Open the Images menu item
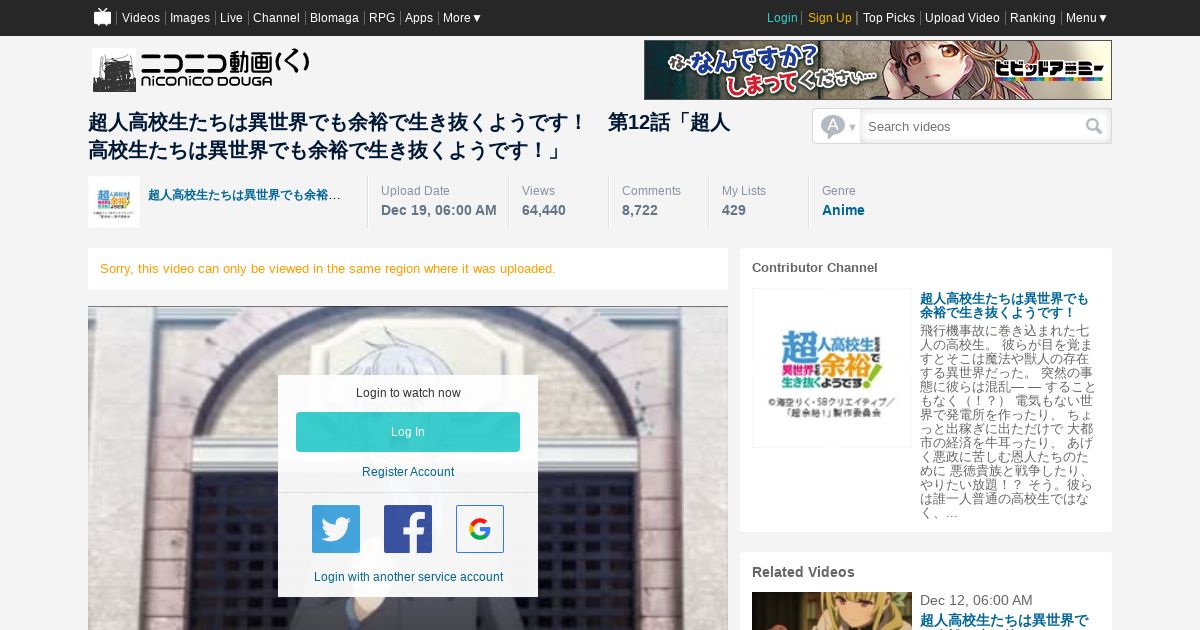The image size is (1200, 630). point(190,18)
